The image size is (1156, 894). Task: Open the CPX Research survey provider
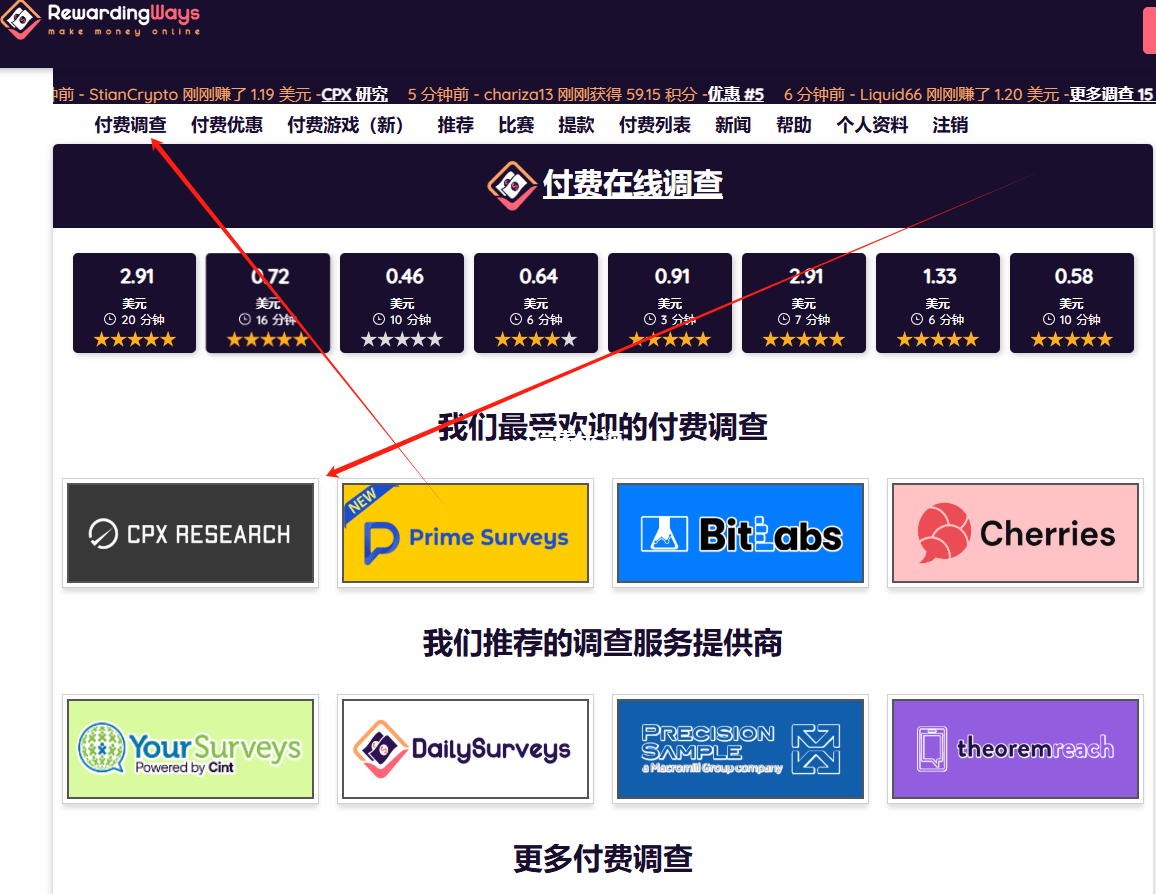(190, 533)
